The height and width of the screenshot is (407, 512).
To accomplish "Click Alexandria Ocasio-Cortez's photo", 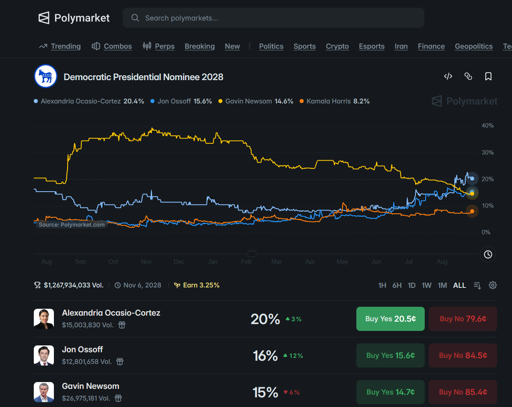I will [x=44, y=319].
